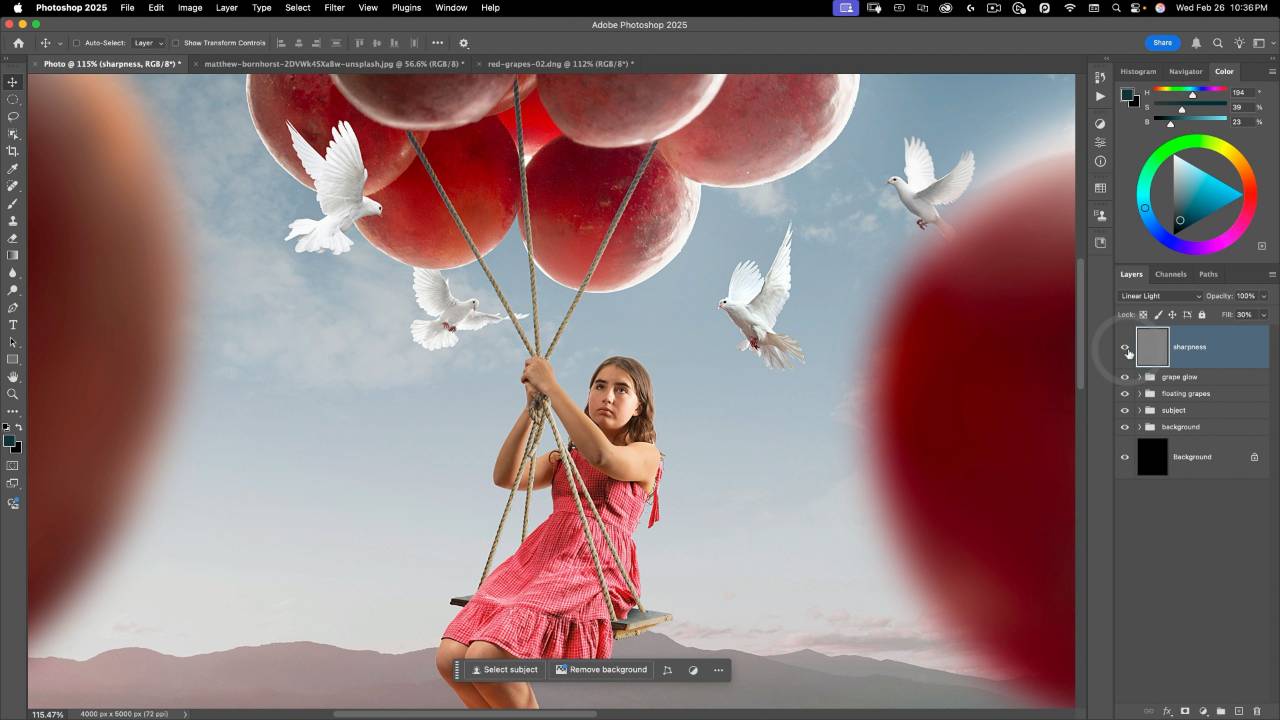Viewport: 1280px width, 720px height.
Task: Choose the Lasso tool
Action: coord(13,116)
